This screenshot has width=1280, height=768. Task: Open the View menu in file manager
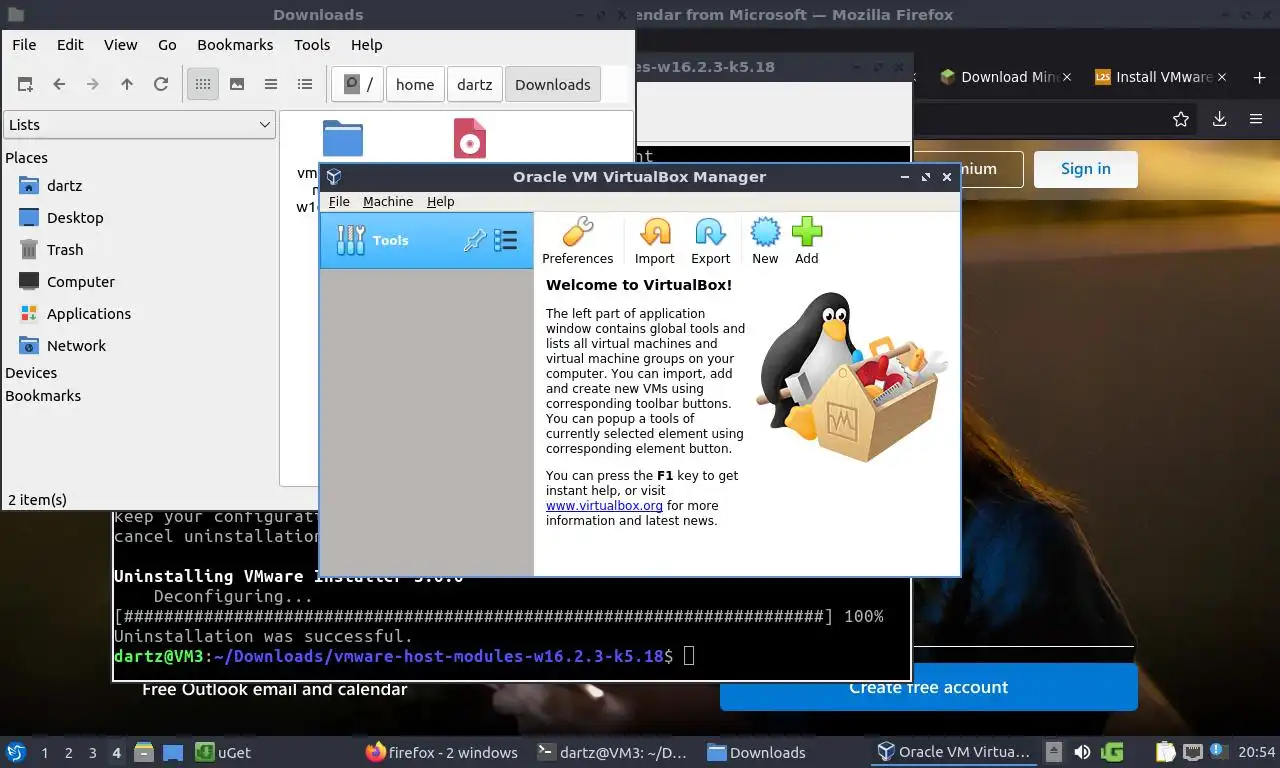click(121, 45)
